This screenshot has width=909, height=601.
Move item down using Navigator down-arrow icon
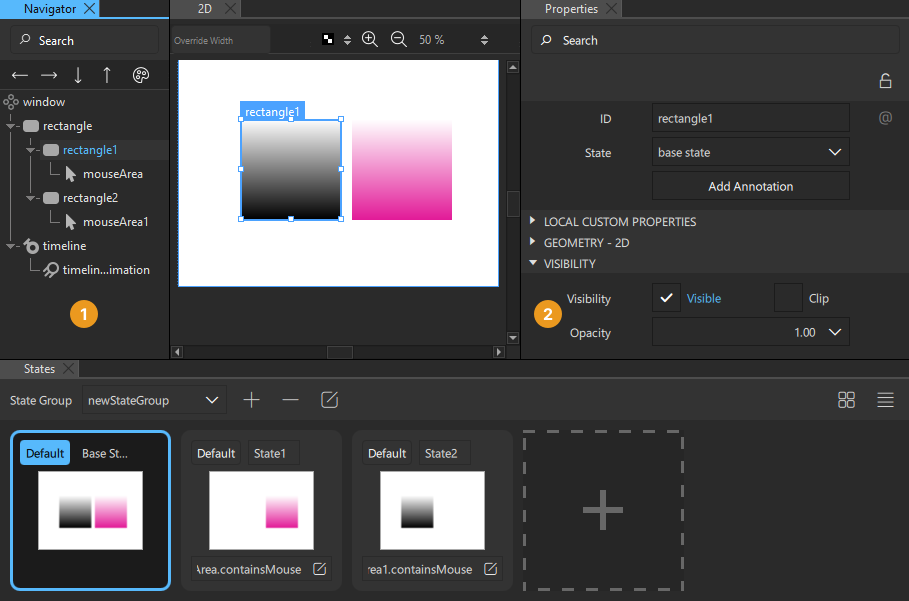tap(78, 75)
